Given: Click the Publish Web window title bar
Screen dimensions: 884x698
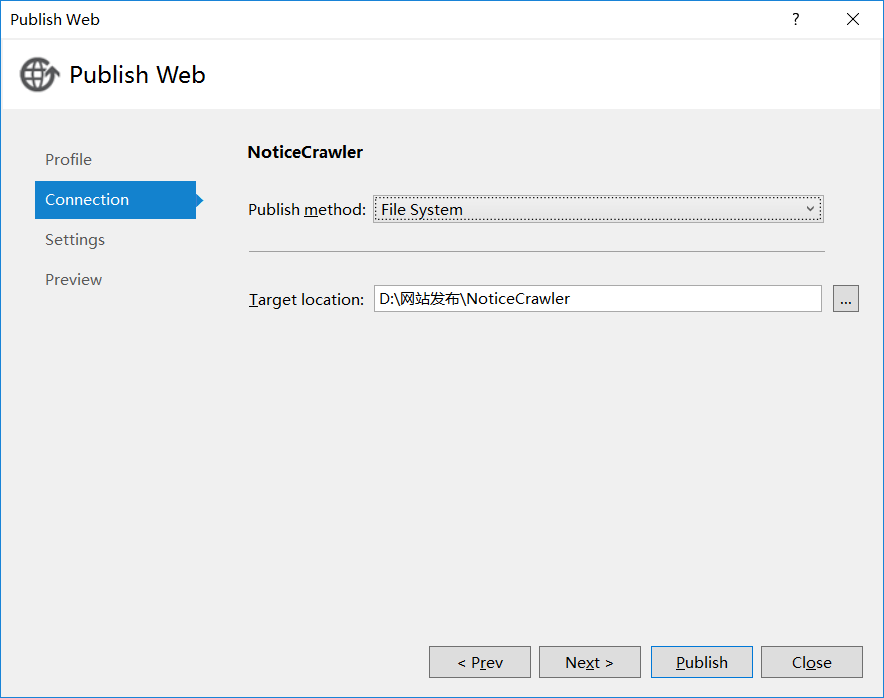Looking at the screenshot, I should click(400, 19).
